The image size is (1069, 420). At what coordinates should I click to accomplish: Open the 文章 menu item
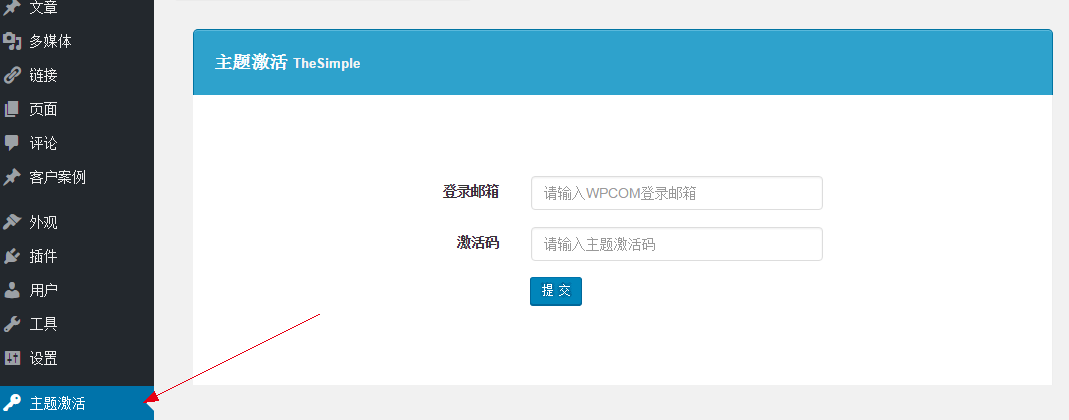[43, 8]
